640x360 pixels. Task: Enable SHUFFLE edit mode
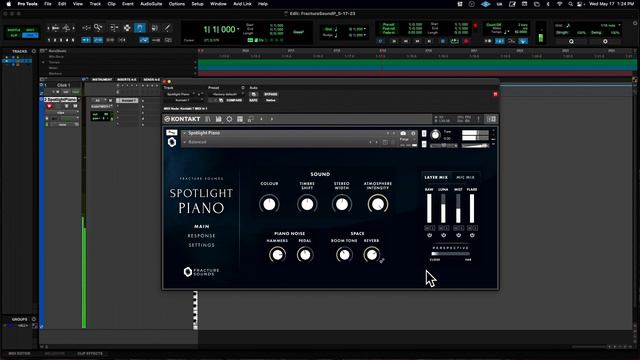(x=14, y=30)
